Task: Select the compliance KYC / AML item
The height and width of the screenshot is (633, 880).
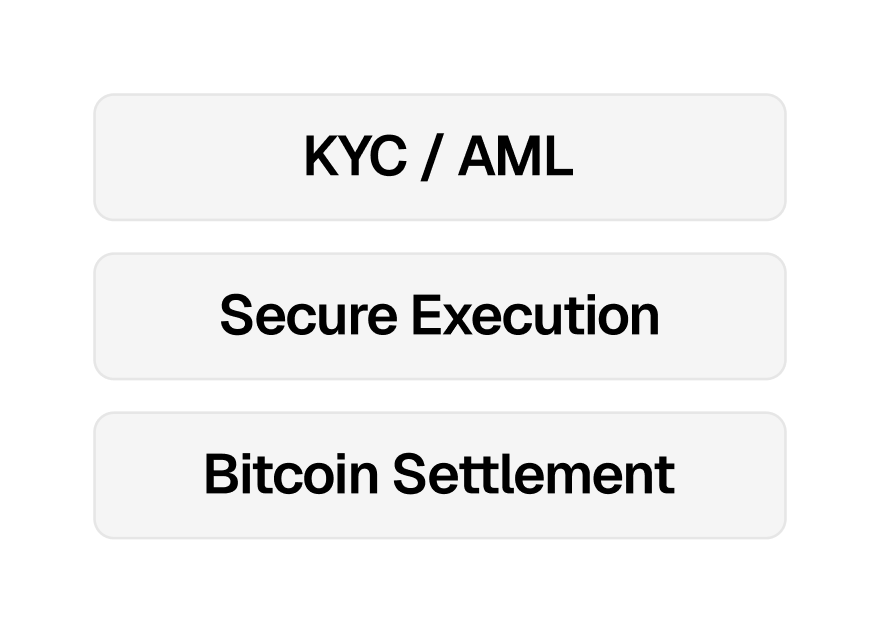Action: (x=439, y=157)
